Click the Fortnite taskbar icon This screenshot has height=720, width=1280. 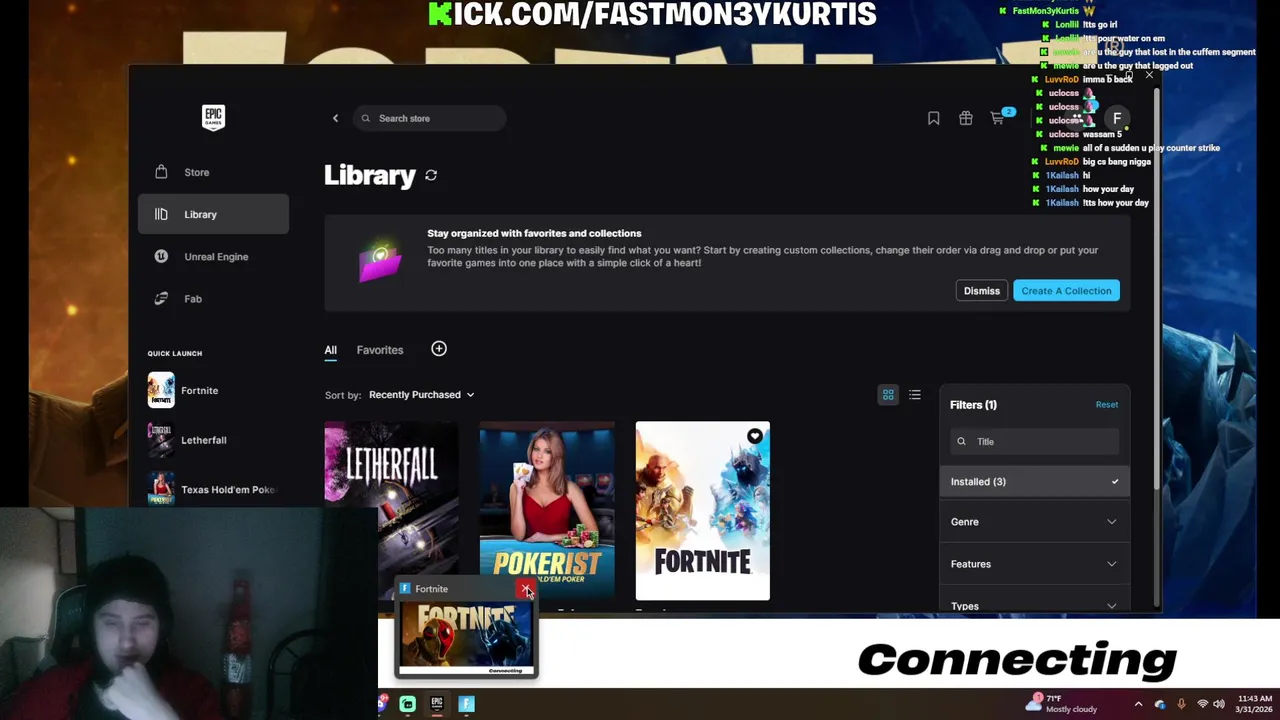pos(466,704)
